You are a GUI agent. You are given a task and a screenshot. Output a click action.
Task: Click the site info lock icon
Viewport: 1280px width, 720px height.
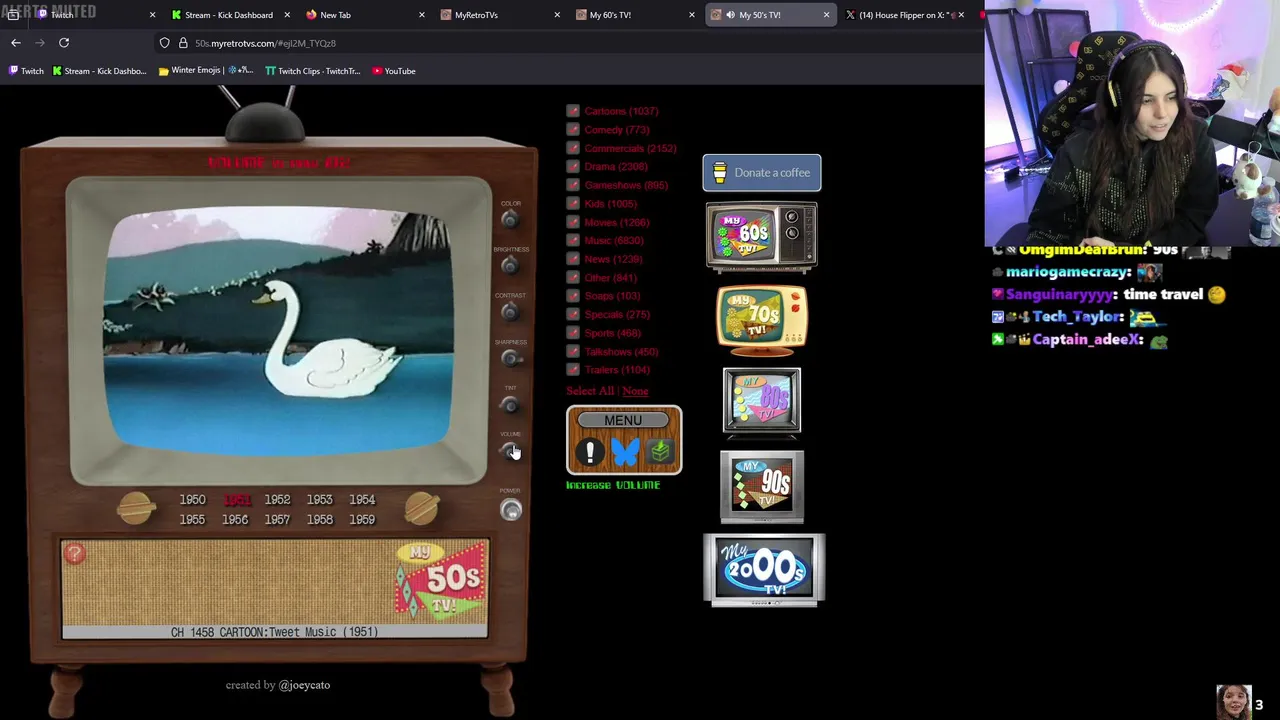pyautogui.click(x=183, y=43)
